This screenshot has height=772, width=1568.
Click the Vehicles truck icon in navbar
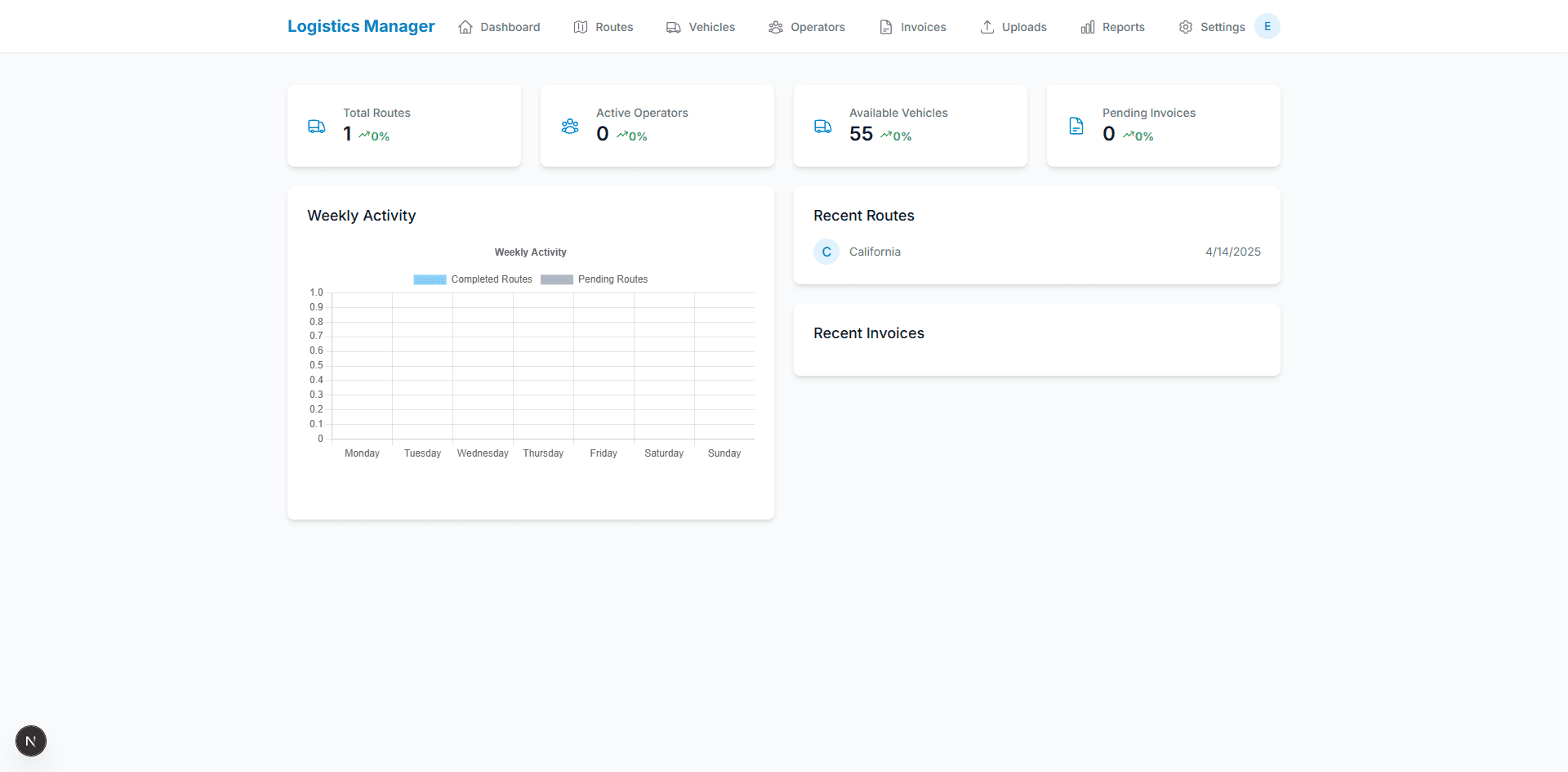click(674, 27)
